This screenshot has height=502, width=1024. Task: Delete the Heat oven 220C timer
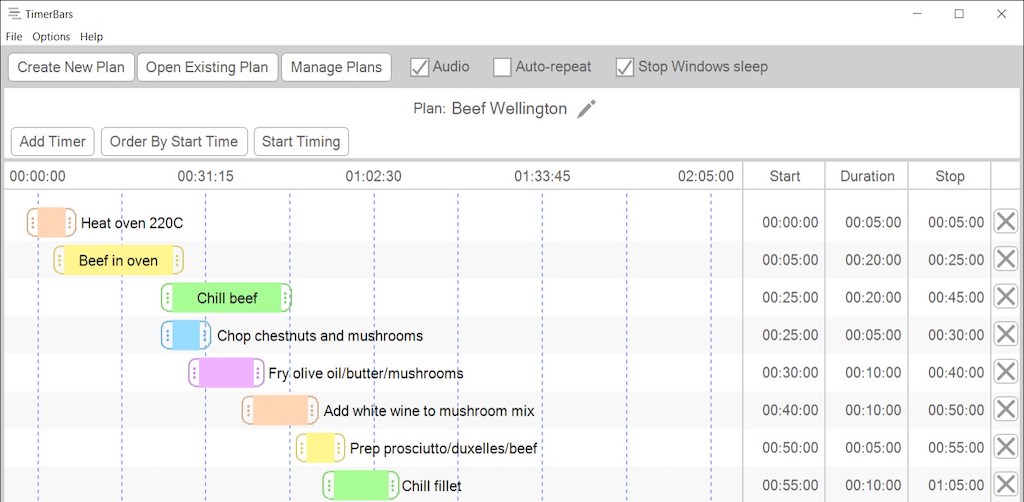click(x=1005, y=222)
